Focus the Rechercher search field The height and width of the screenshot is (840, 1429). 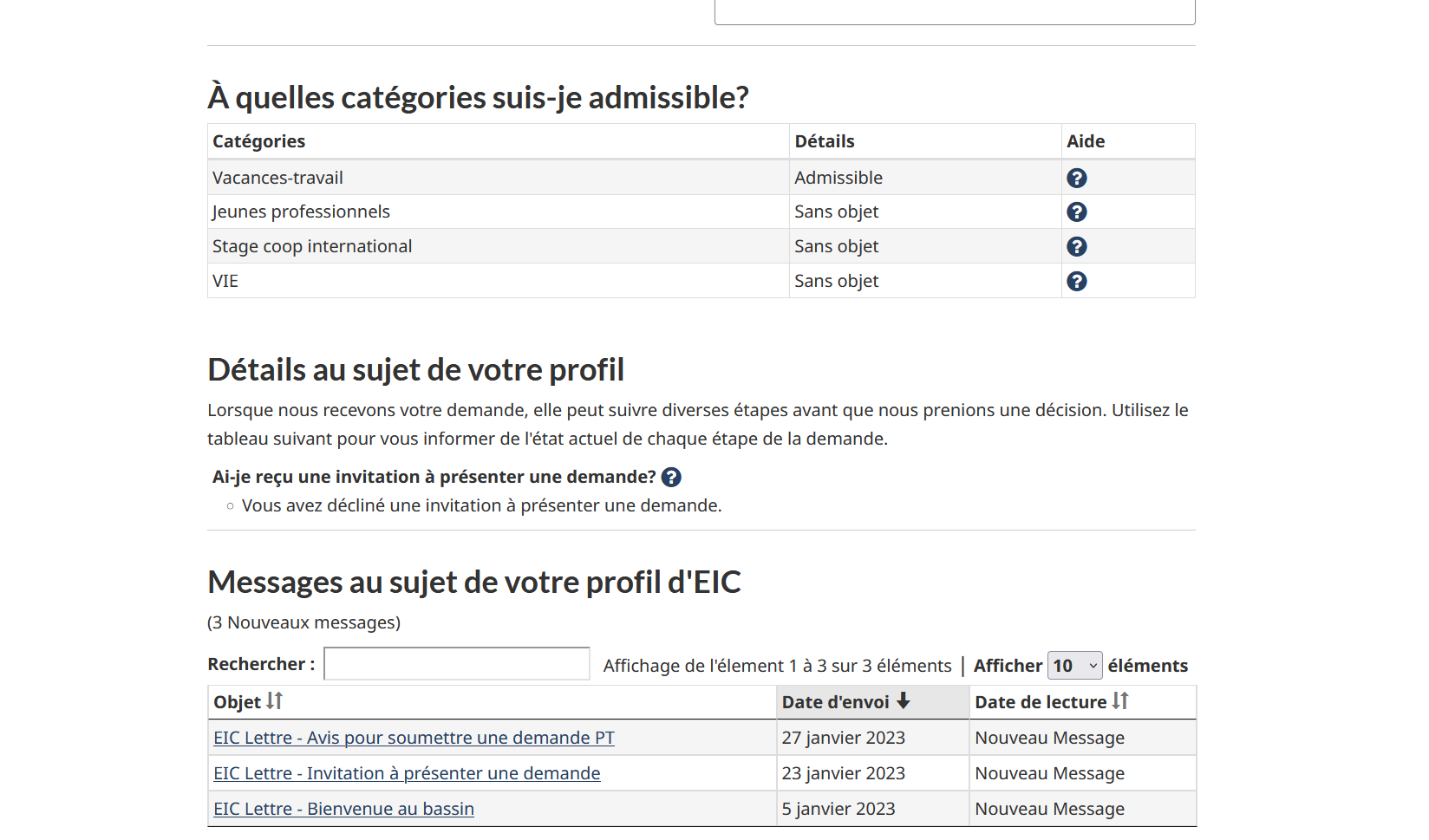click(x=457, y=664)
